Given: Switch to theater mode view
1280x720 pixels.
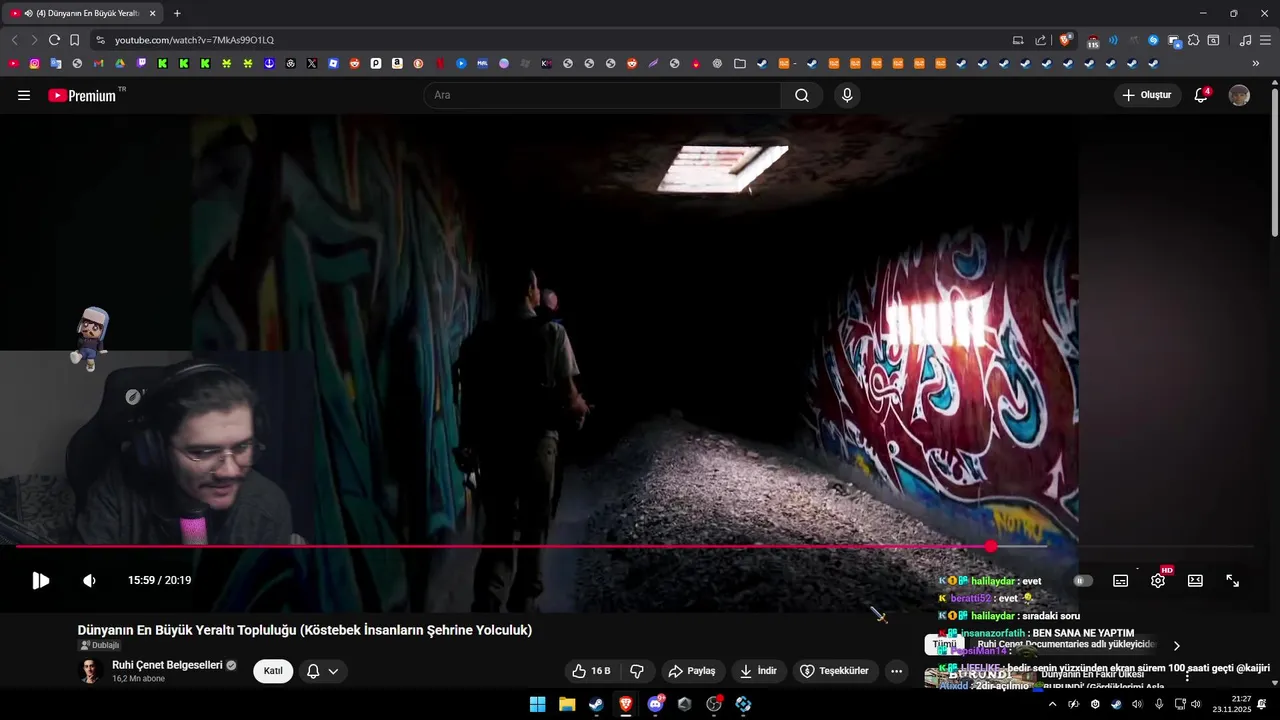Looking at the screenshot, I should click(1195, 580).
